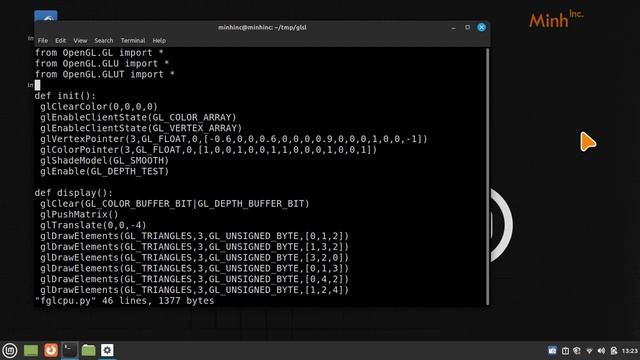Click the glDrawElements line ending [0,4,2]
640x360 pixels.
(194, 279)
